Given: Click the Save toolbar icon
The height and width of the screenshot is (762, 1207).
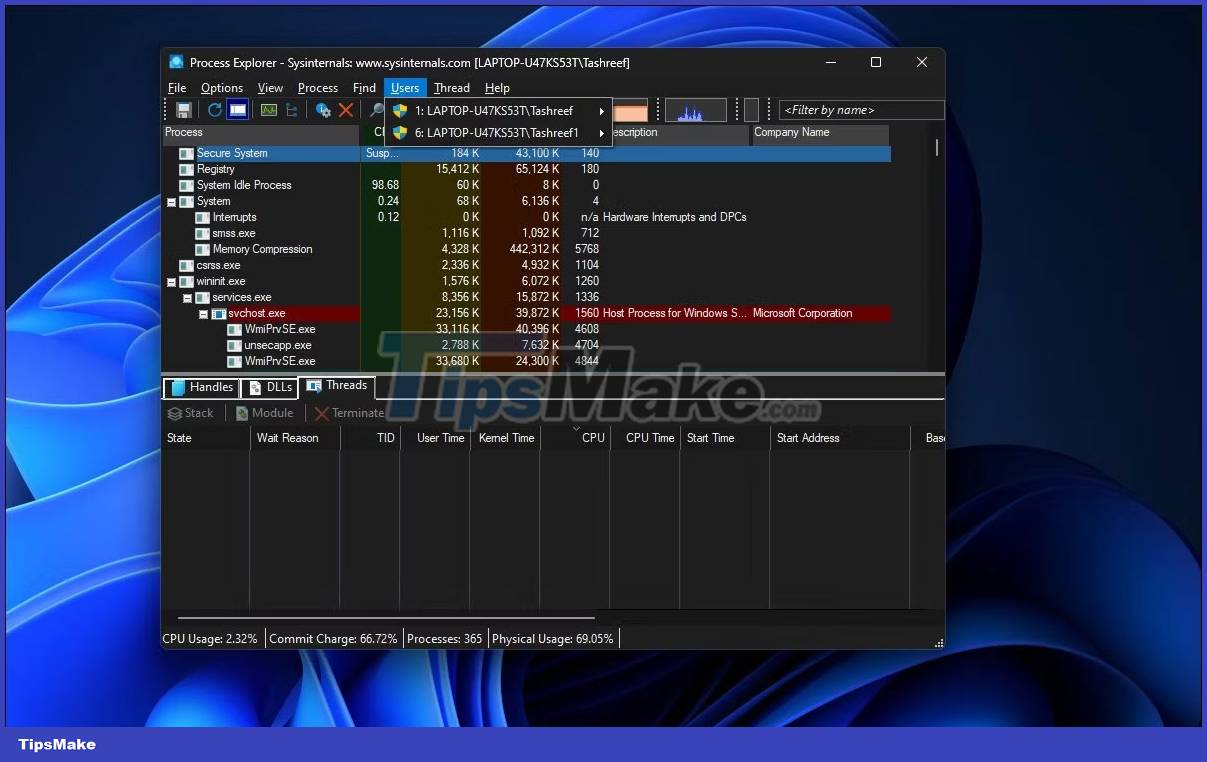Looking at the screenshot, I should click(184, 110).
